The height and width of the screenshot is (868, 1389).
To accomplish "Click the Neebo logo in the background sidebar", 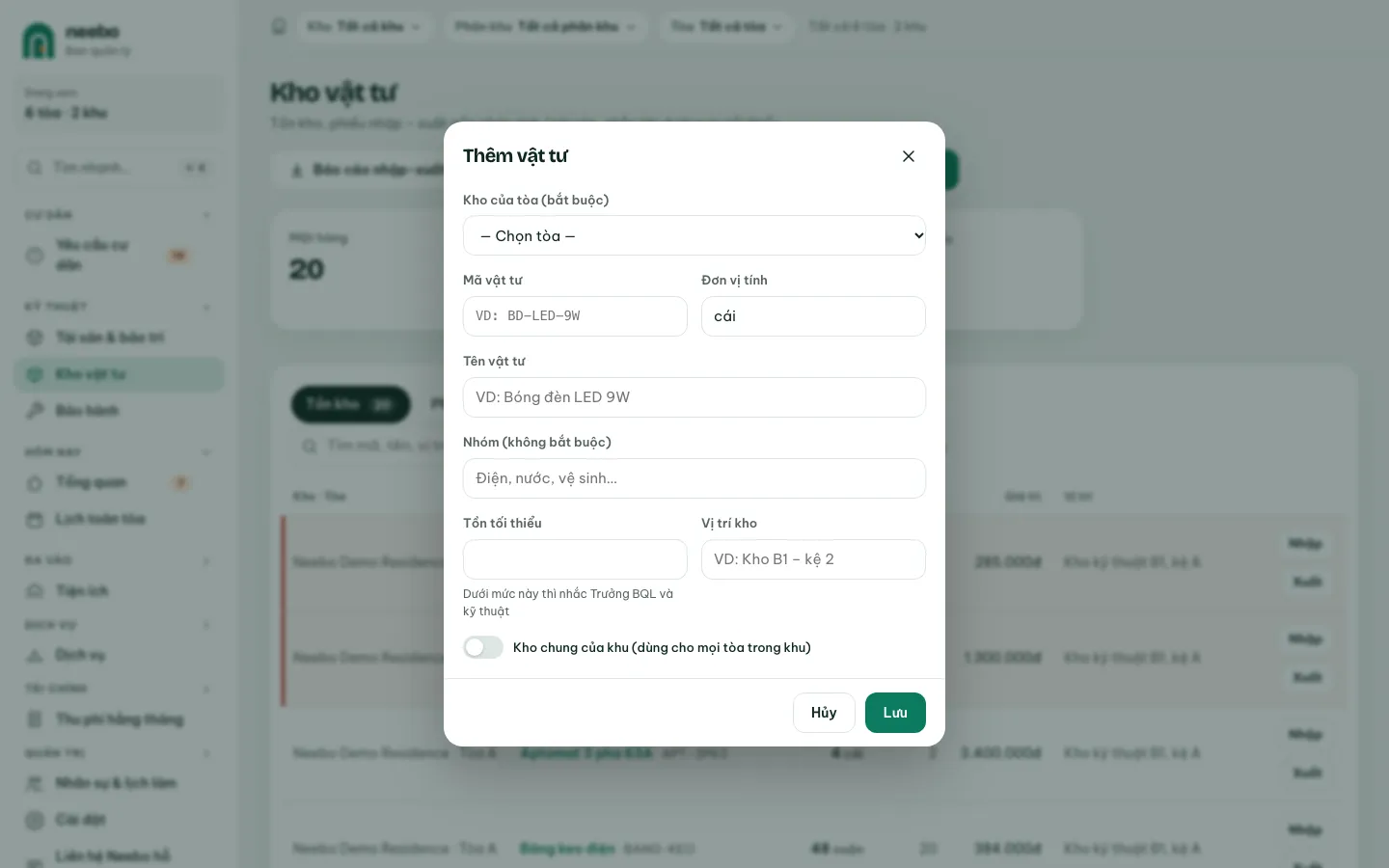I will [39, 41].
